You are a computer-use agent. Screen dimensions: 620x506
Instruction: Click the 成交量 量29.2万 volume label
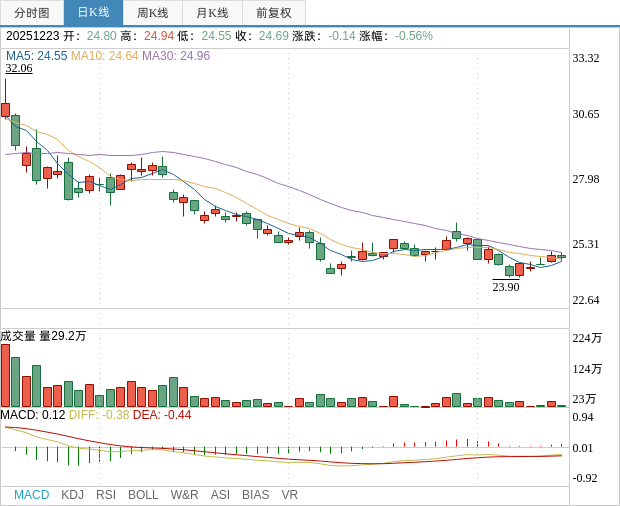(43, 336)
